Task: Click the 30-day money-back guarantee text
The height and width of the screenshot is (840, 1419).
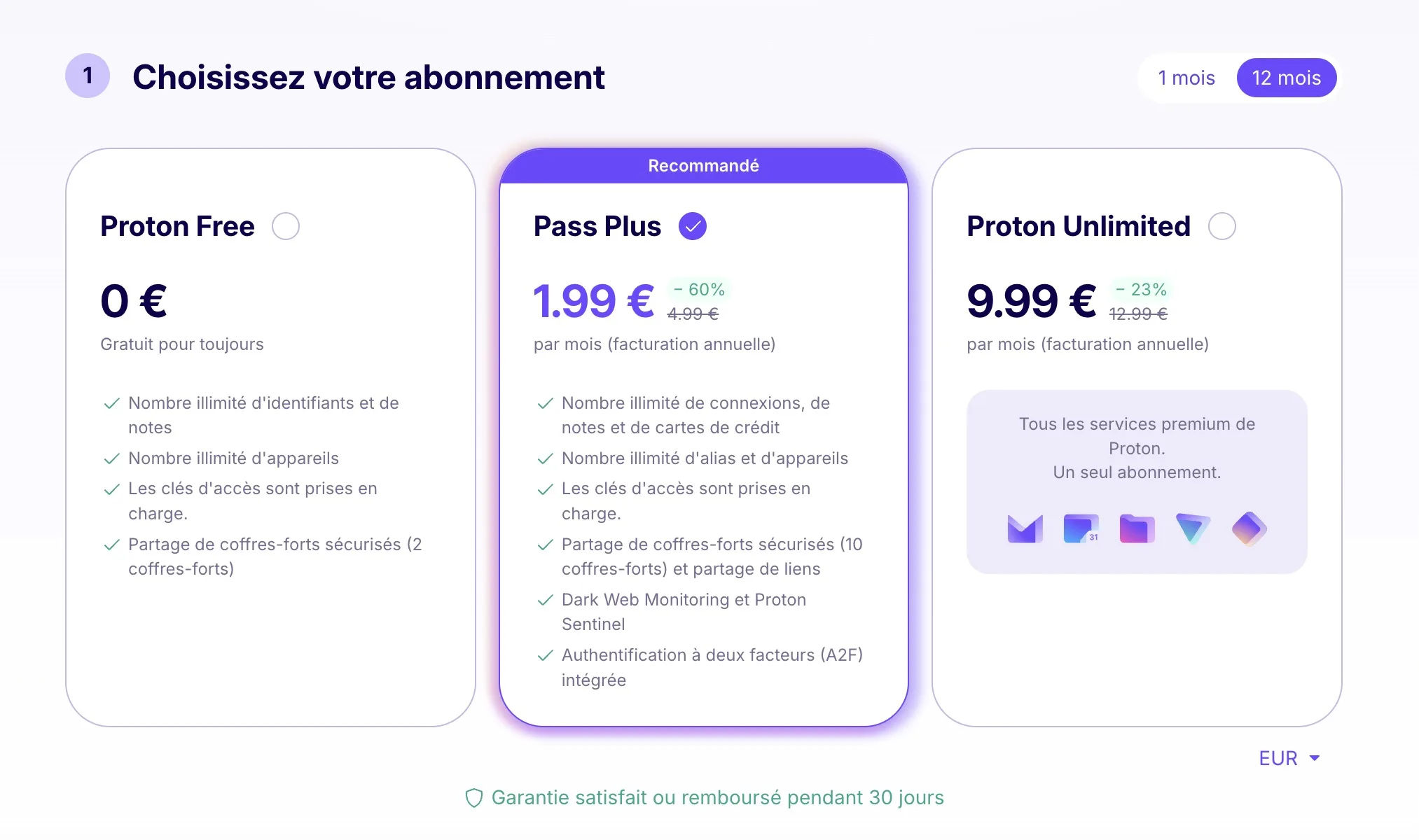Action: click(717, 798)
